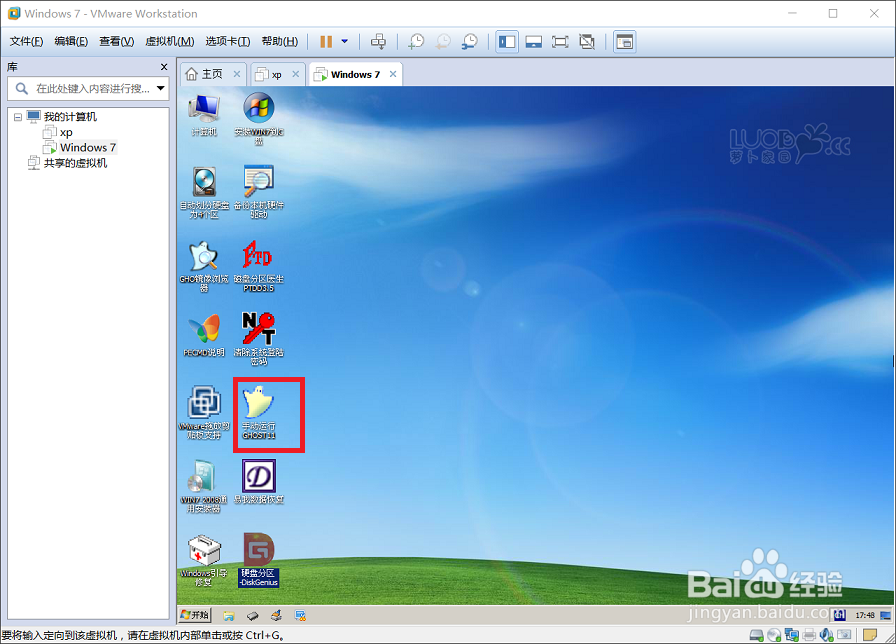Select the 备份本机硬件驱动 icon
Viewport: 896px width, 644px height.
259,193
